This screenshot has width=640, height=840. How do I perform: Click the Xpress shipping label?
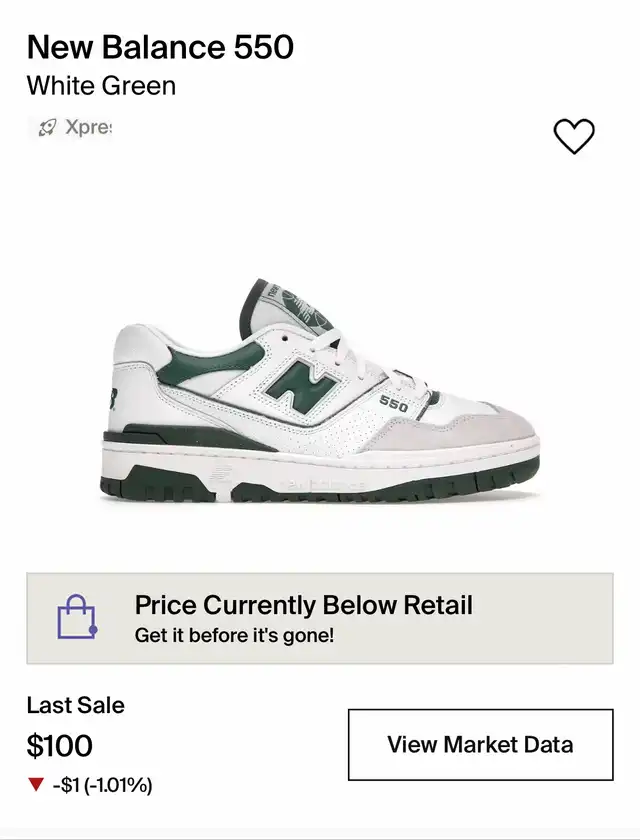coord(88,128)
